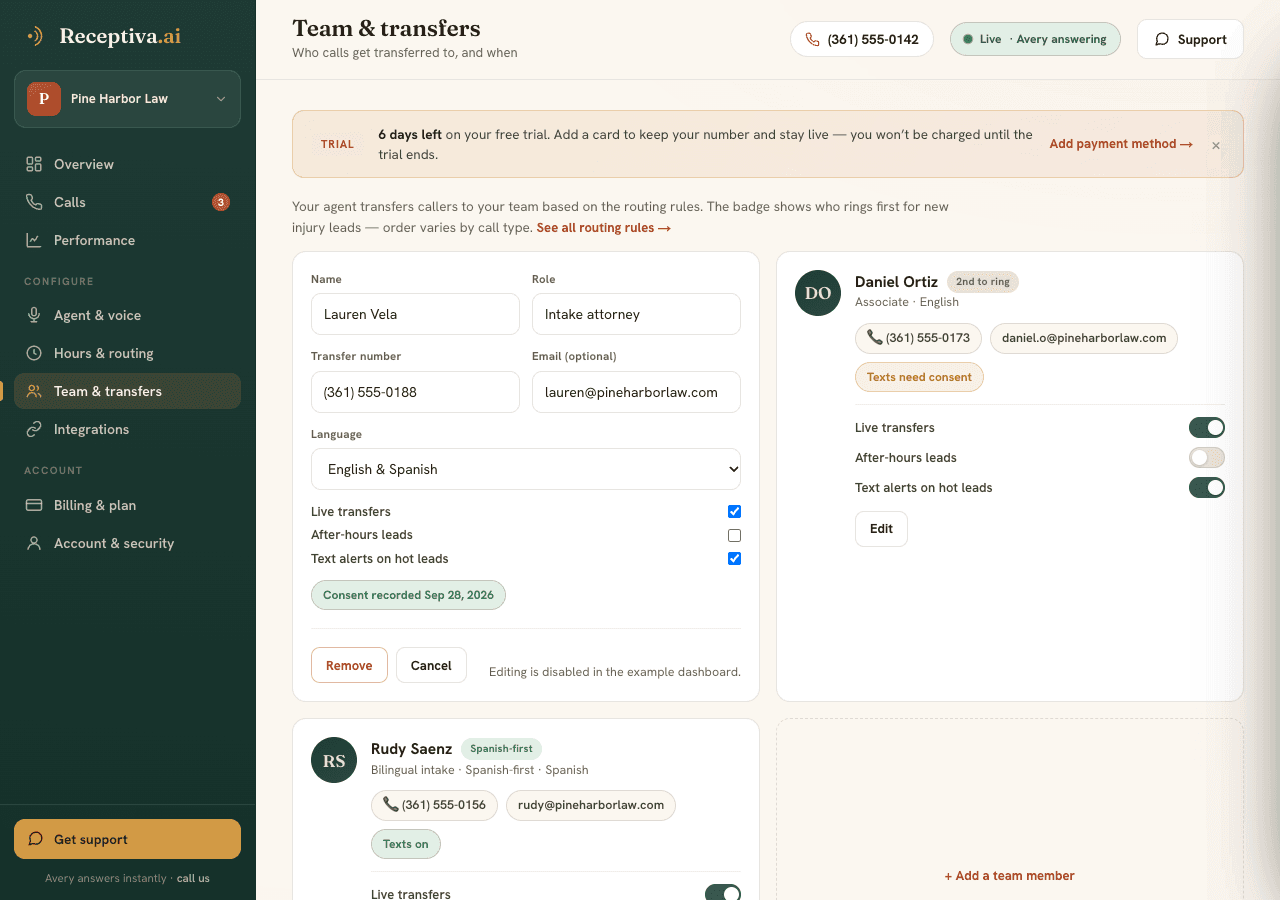This screenshot has height=900, width=1280.
Task: Click Add payment method link
Action: pyautogui.click(x=1121, y=144)
